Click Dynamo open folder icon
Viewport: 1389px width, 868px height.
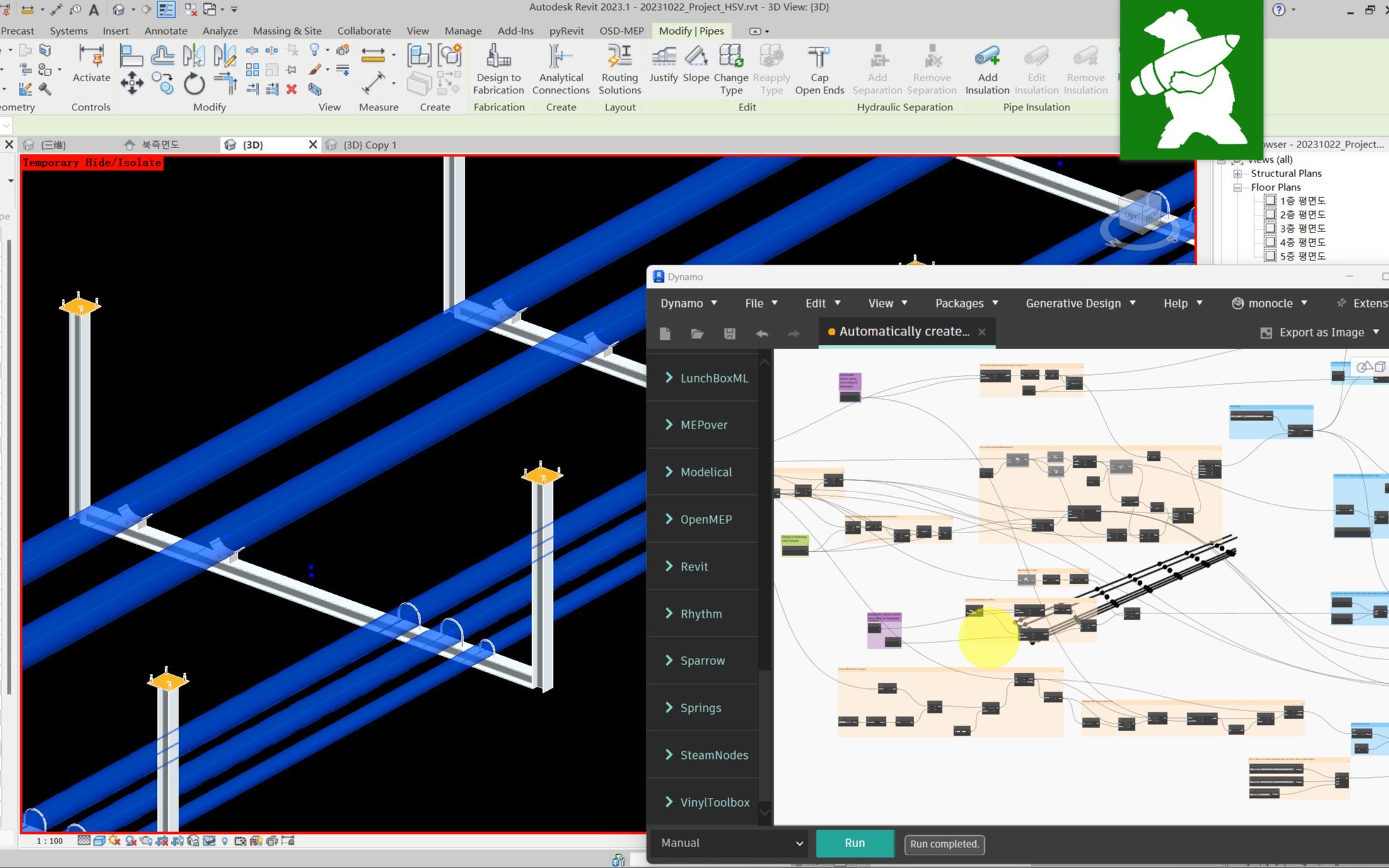click(x=697, y=333)
